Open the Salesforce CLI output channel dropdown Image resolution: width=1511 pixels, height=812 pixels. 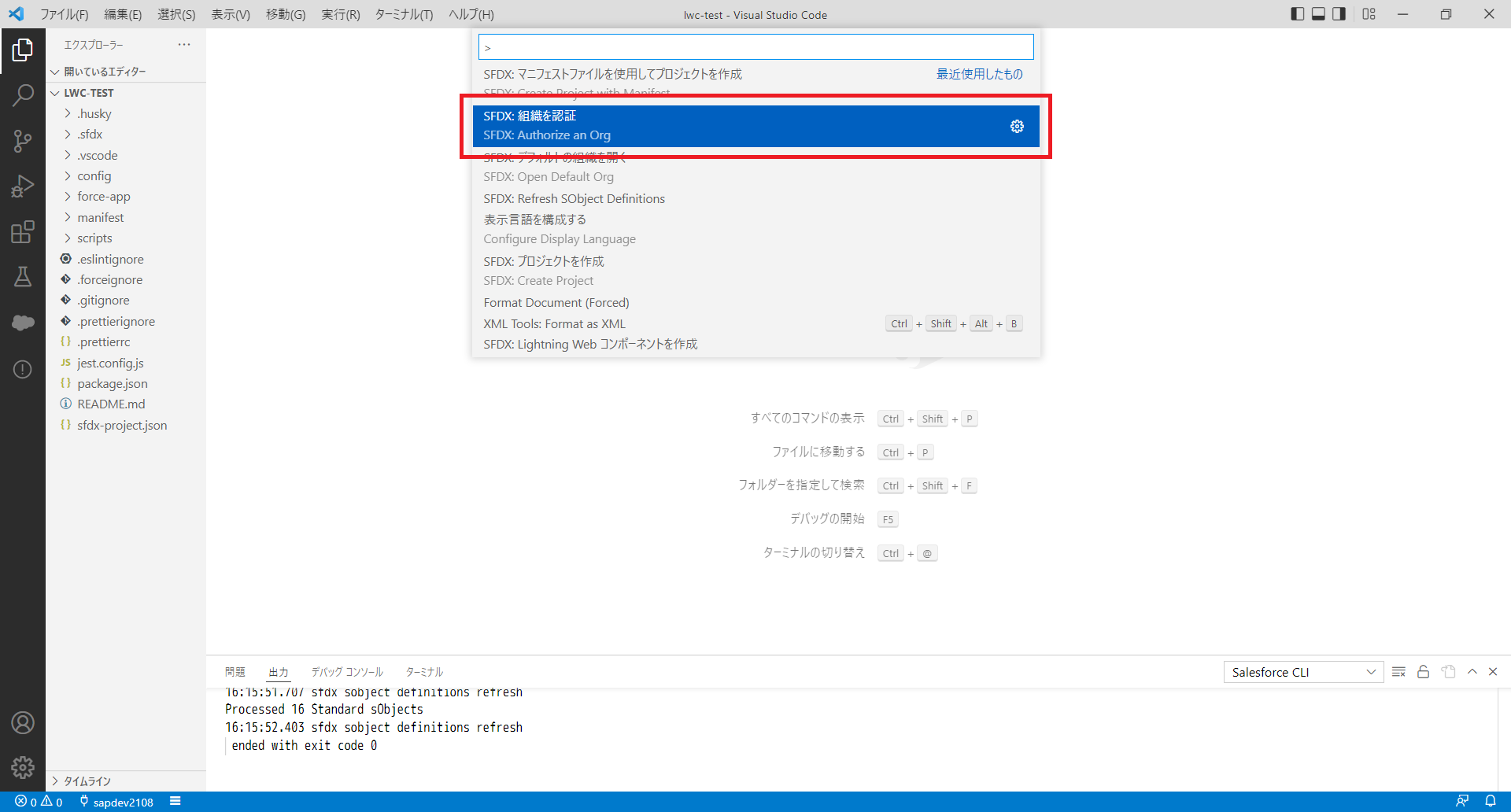(x=1303, y=672)
